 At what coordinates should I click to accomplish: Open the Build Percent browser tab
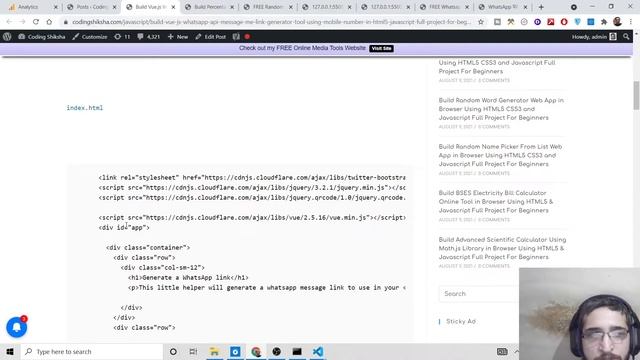point(209,7)
